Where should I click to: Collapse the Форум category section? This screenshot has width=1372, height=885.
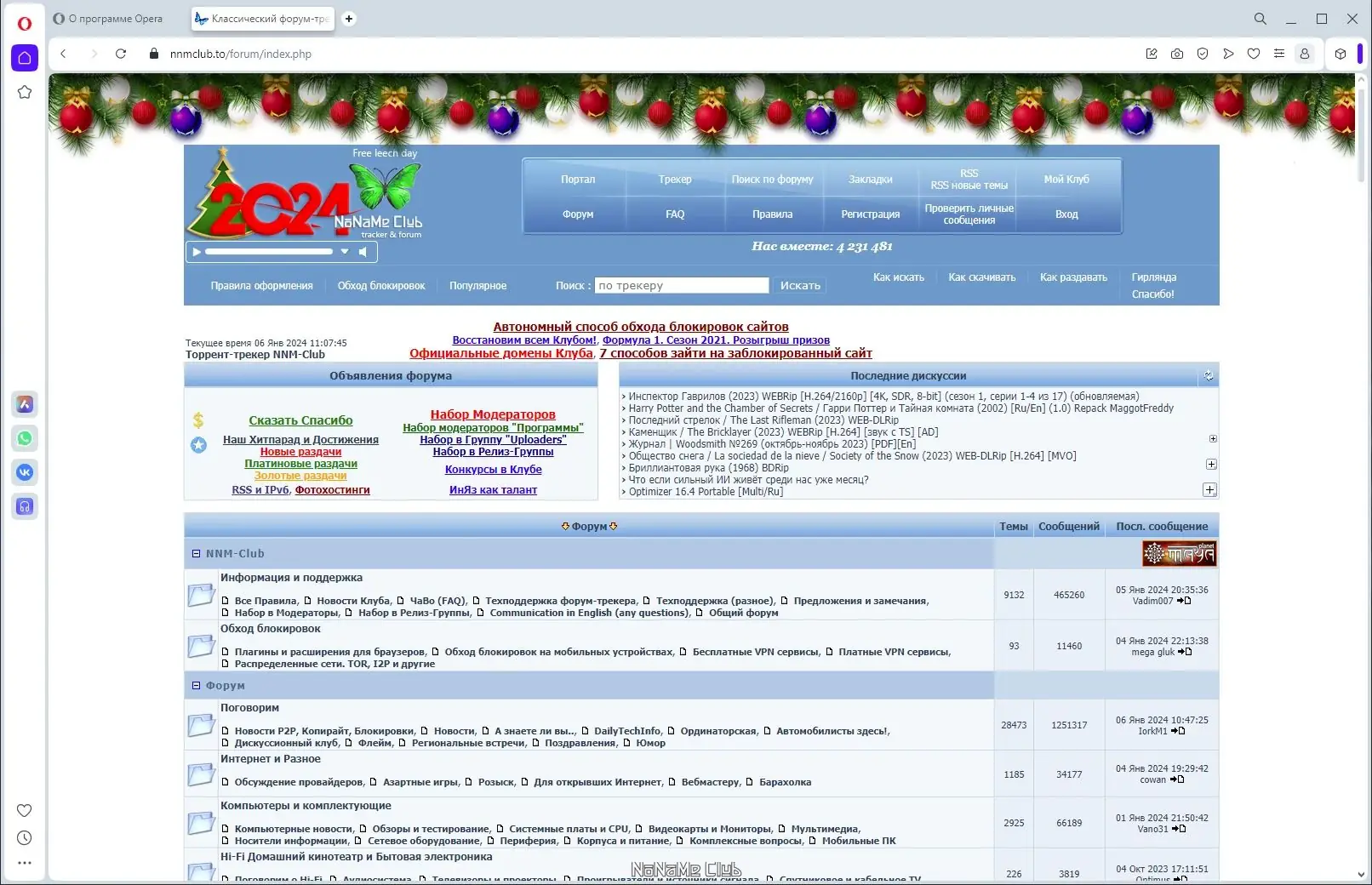coord(197,685)
